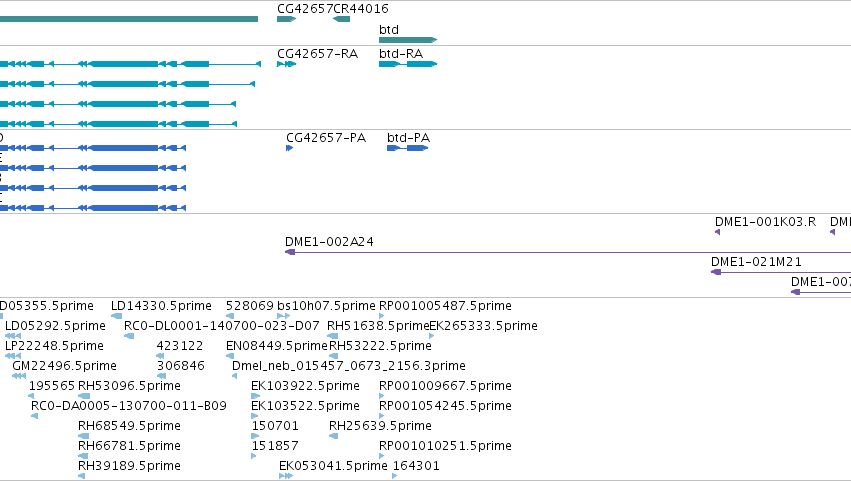Select the CG42657-RA transcript
Screen dimensions: 851x481
click(286, 64)
